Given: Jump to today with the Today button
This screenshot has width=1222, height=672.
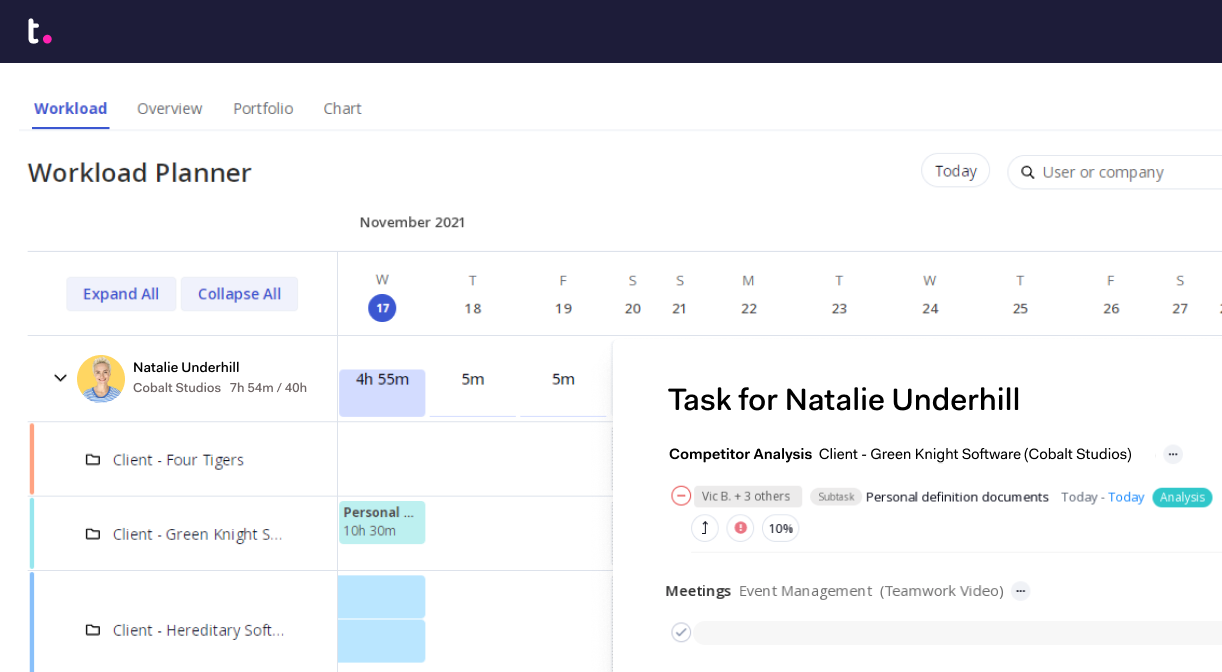Looking at the screenshot, I should pos(955,171).
